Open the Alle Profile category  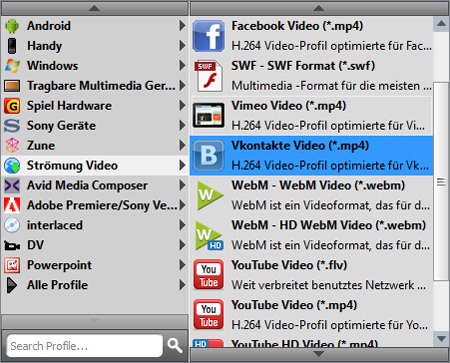point(95,285)
